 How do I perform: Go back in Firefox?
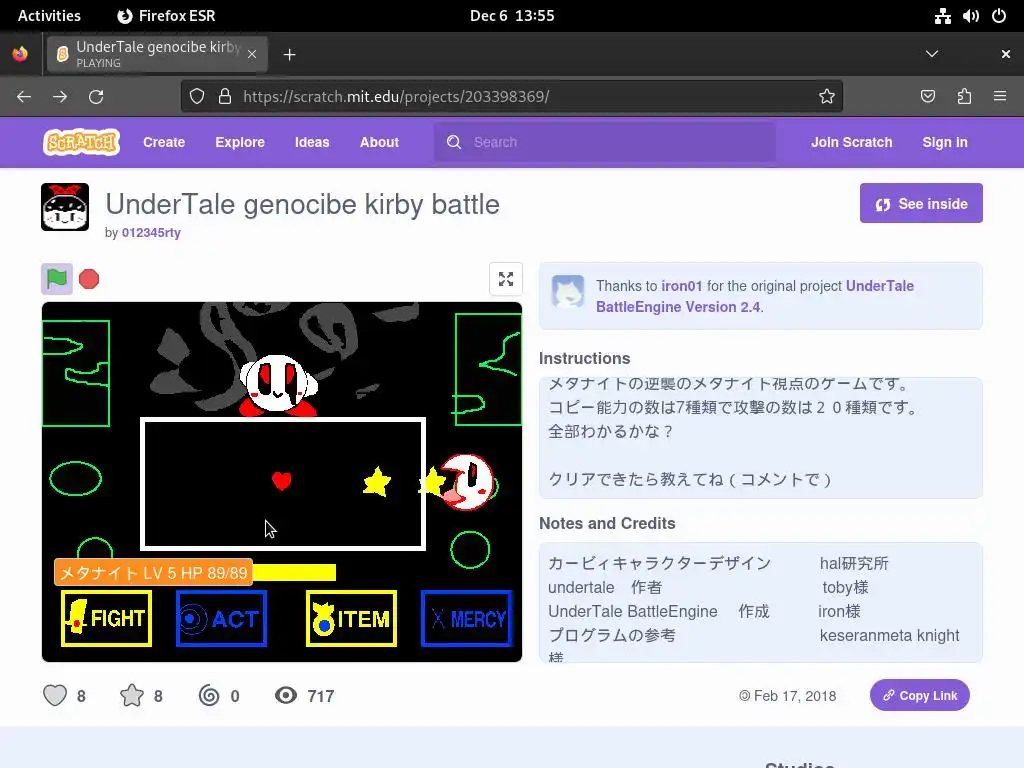tap(24, 97)
